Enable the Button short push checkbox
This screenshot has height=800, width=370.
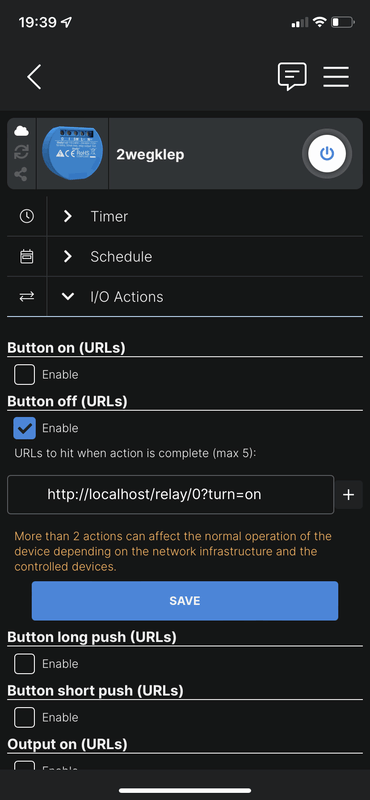tap(24, 717)
